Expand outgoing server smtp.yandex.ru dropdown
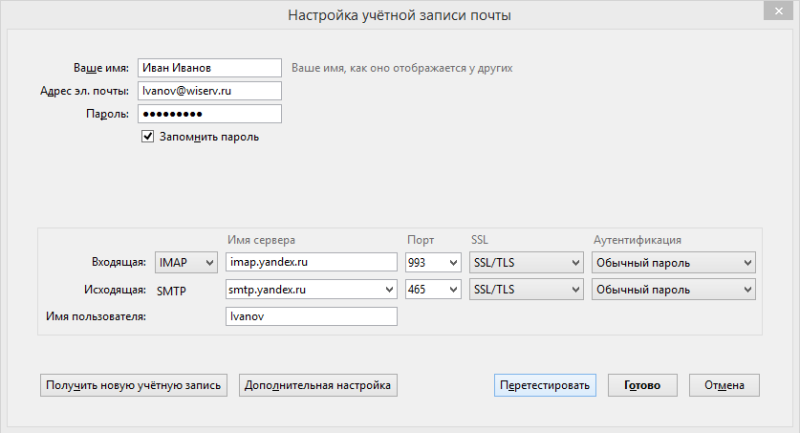The width and height of the screenshot is (800, 433). (x=388, y=289)
